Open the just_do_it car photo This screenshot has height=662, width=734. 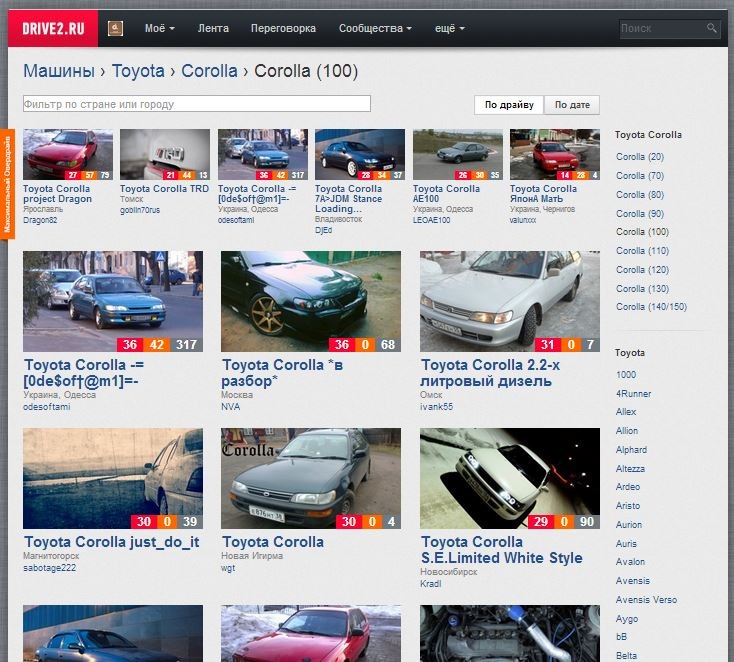[x=113, y=478]
